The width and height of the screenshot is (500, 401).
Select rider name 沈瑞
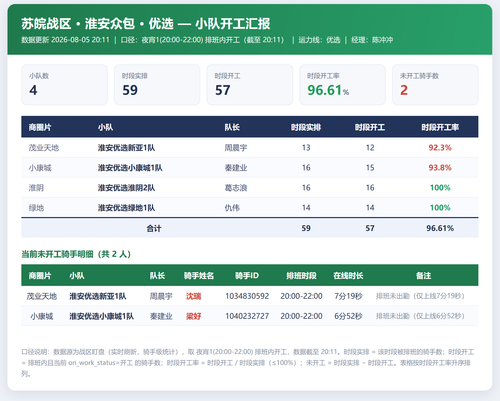tap(193, 296)
